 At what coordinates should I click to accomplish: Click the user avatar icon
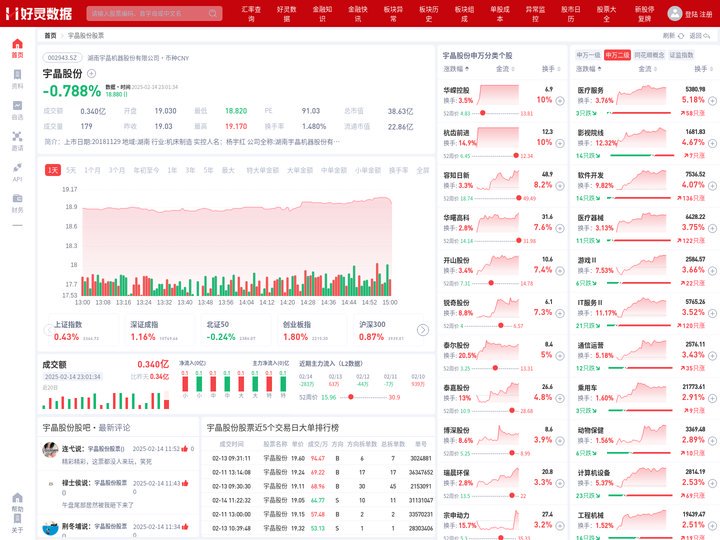point(675,13)
